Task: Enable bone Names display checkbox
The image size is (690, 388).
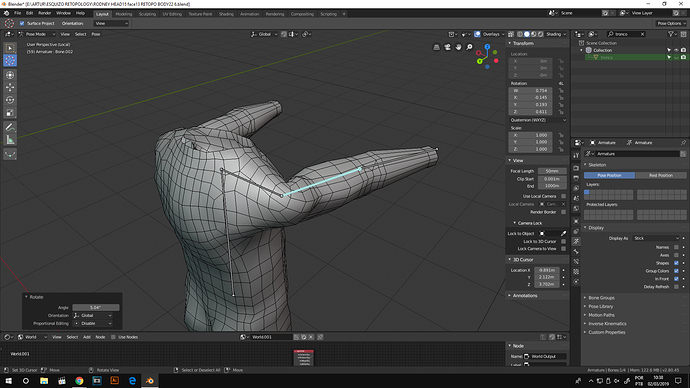Action: 676,247
